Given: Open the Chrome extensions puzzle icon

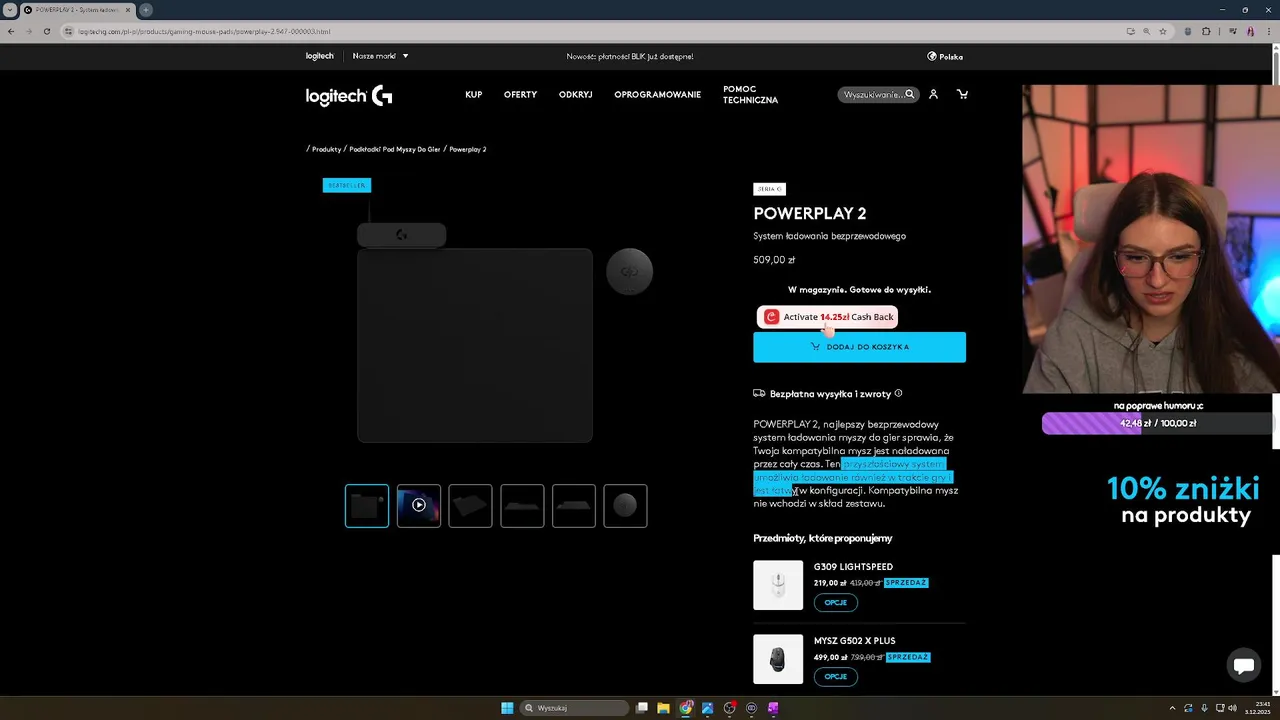Looking at the screenshot, I should click(x=1206, y=31).
